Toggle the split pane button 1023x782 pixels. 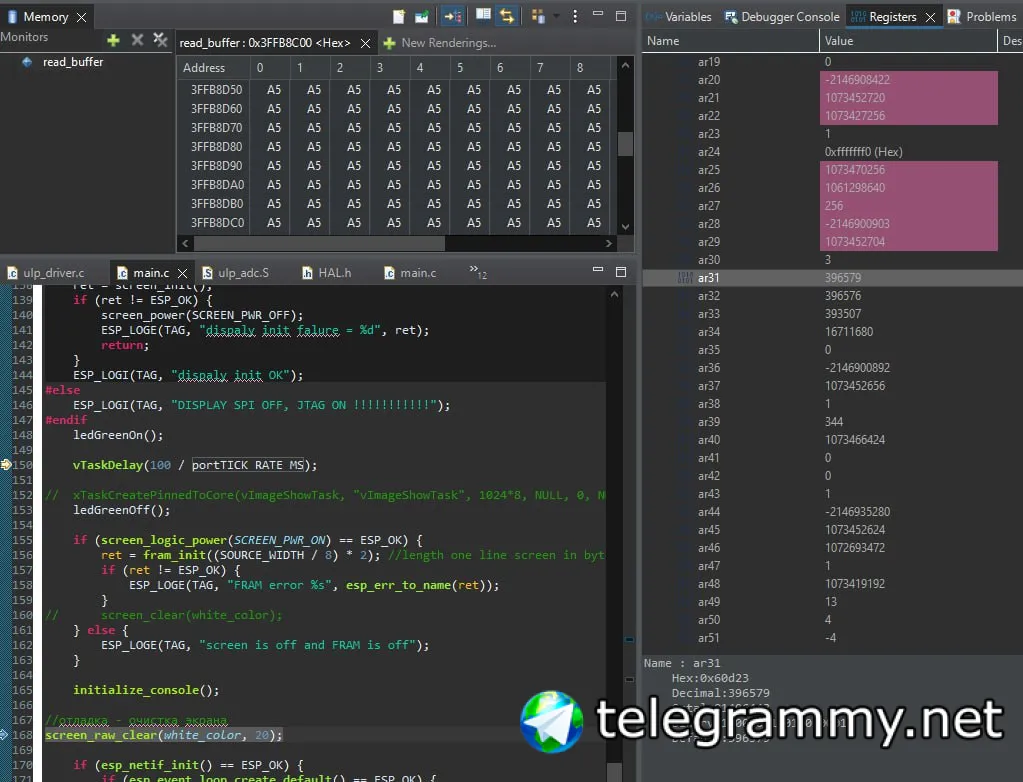[x=484, y=16]
